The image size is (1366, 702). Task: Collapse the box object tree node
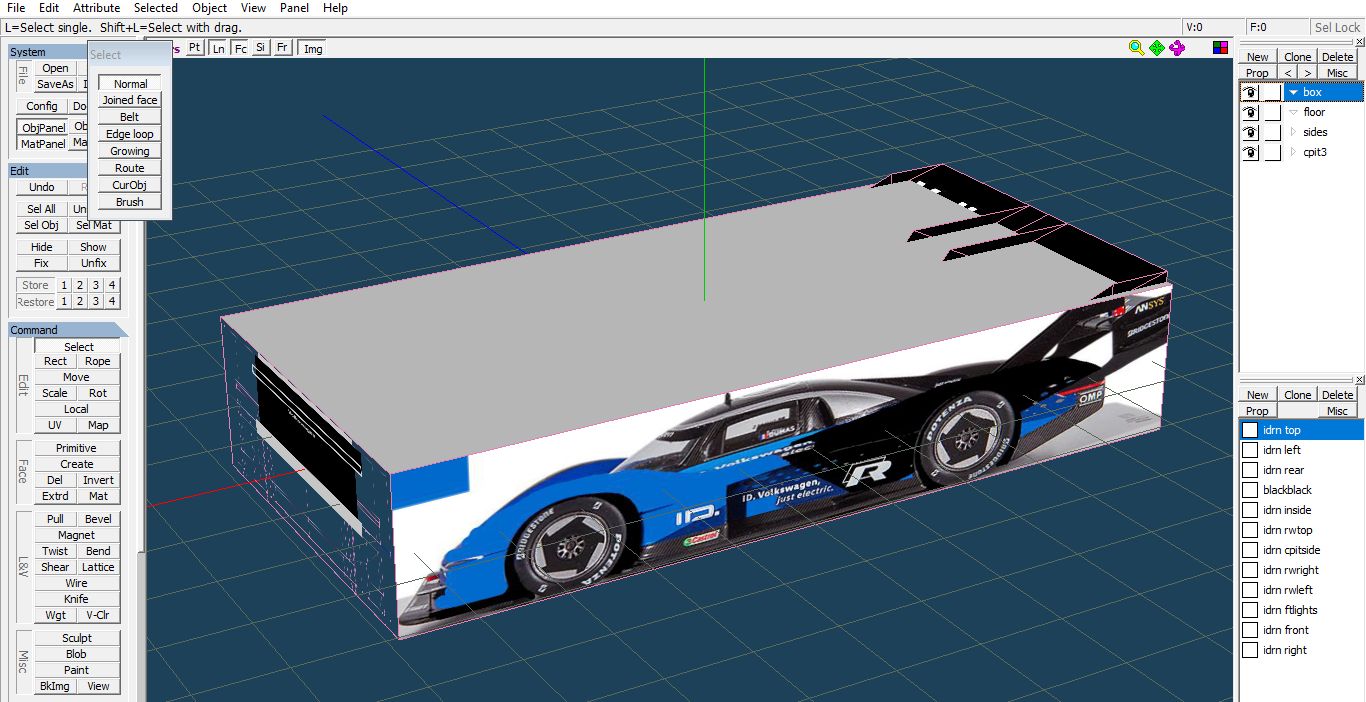click(x=1292, y=92)
